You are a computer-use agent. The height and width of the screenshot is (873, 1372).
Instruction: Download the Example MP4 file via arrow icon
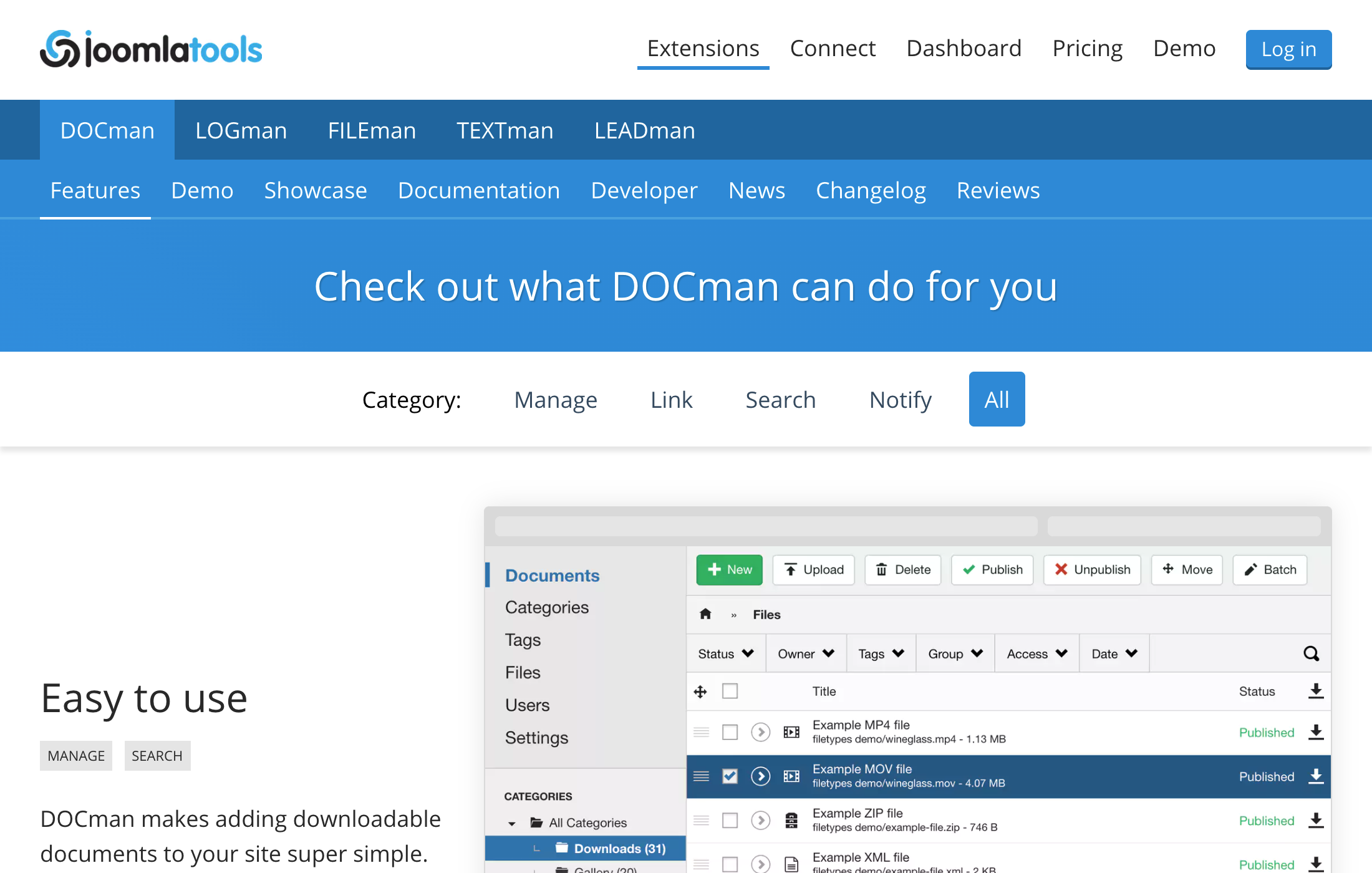point(1316,732)
